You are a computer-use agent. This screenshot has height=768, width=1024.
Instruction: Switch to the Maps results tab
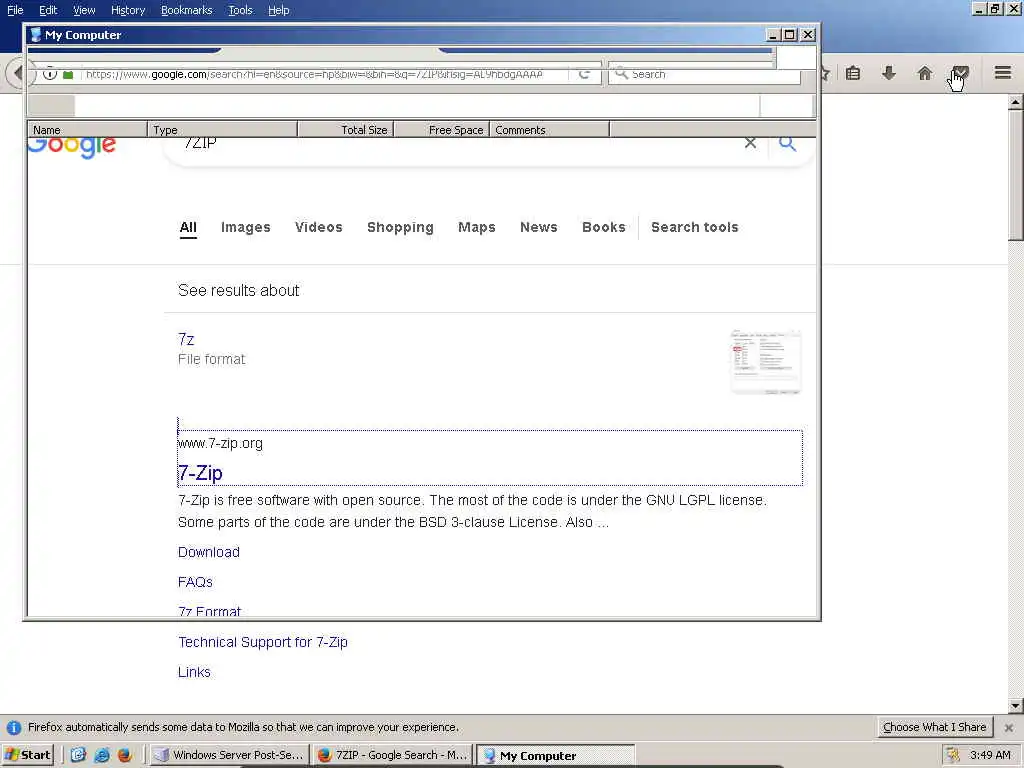pos(477,227)
